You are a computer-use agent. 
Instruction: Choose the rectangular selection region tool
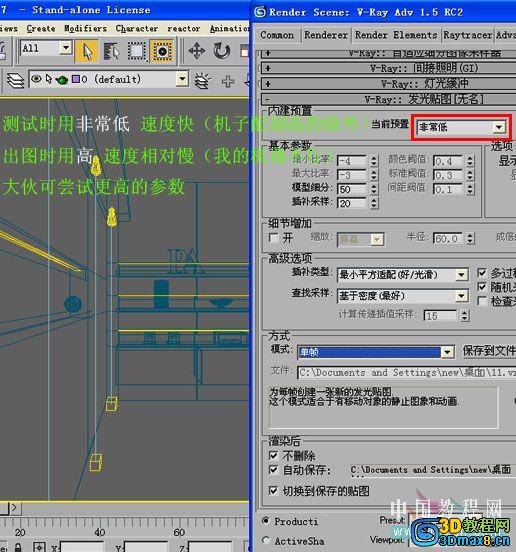click(137, 51)
